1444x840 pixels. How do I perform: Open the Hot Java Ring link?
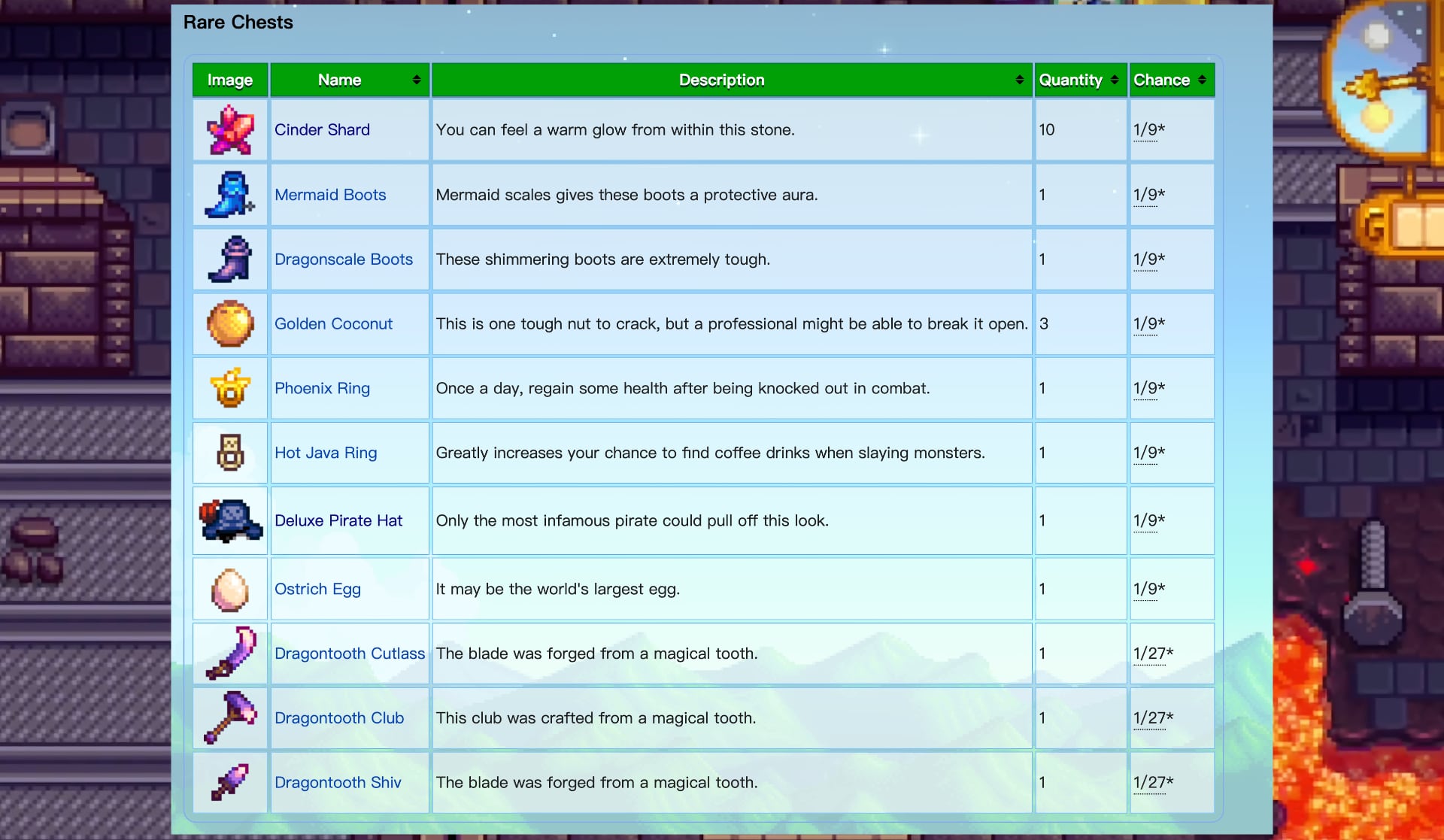[x=326, y=453]
